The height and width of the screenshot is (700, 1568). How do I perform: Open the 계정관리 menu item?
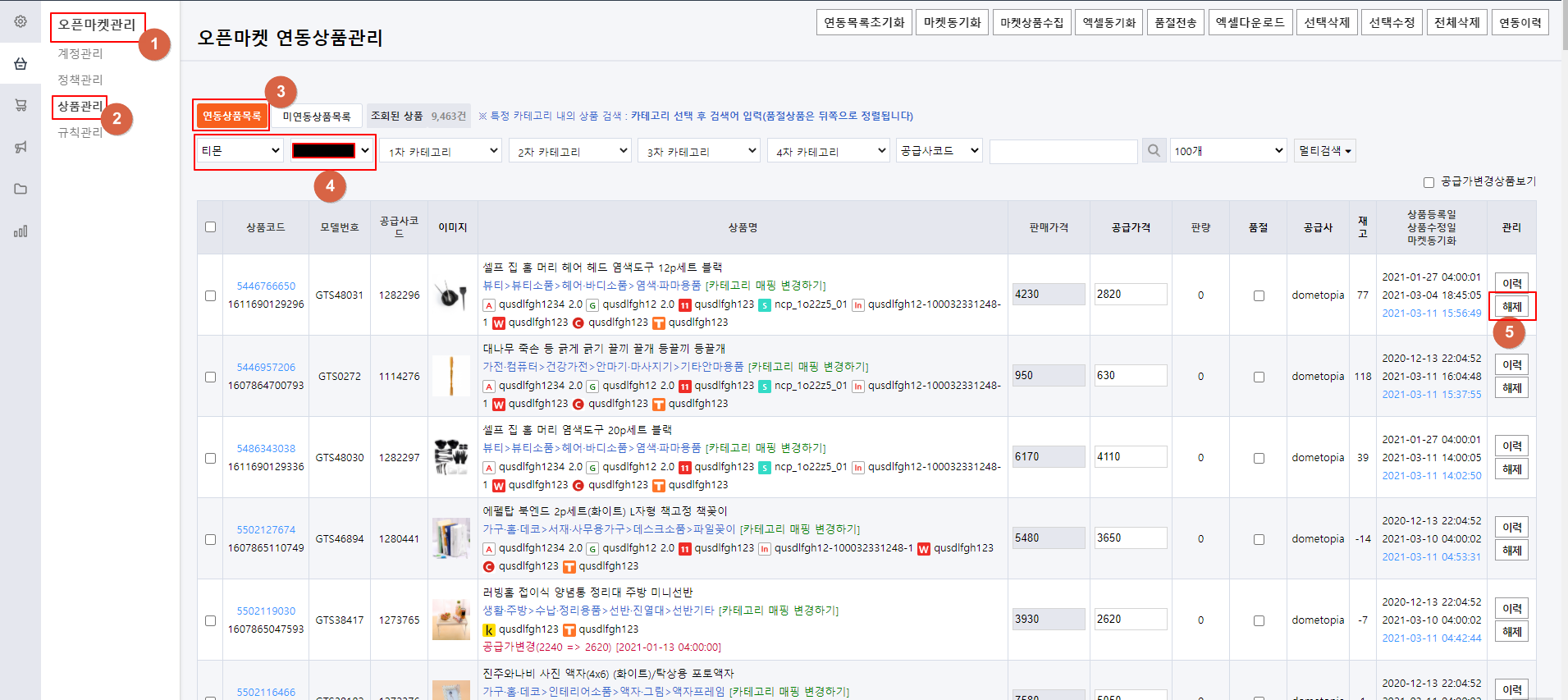click(80, 53)
